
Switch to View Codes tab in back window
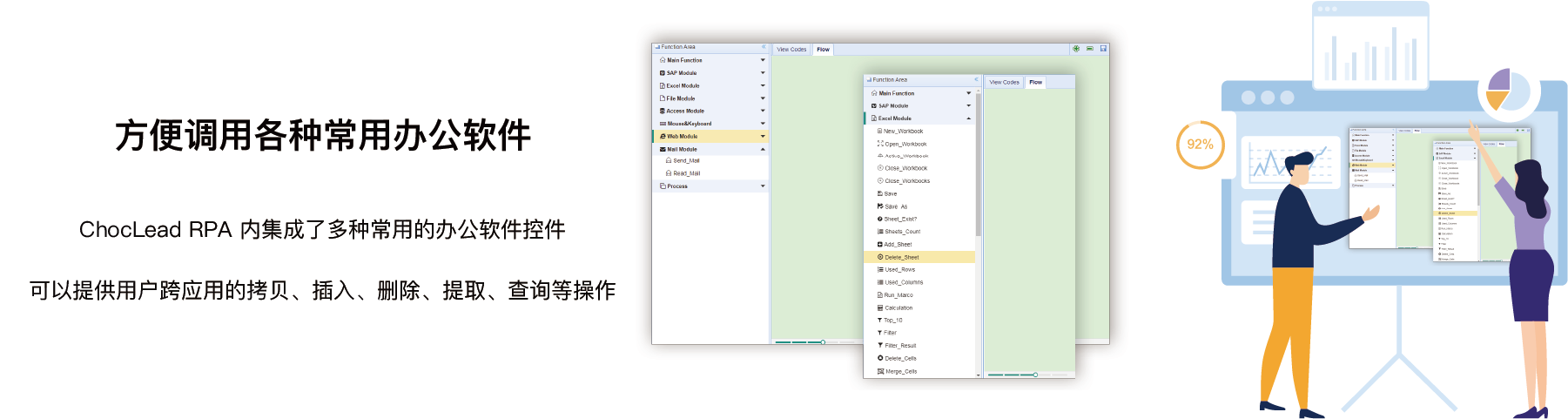(791, 50)
